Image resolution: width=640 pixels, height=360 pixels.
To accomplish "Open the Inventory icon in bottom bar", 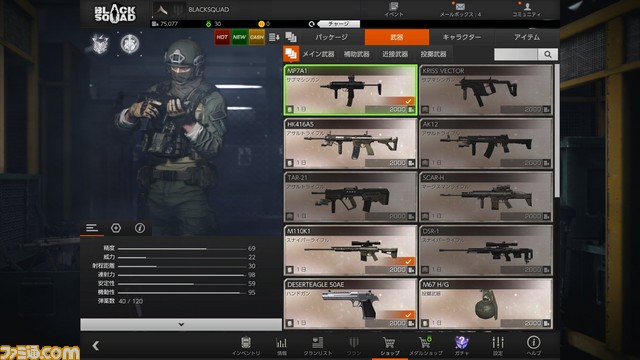I will (245, 342).
